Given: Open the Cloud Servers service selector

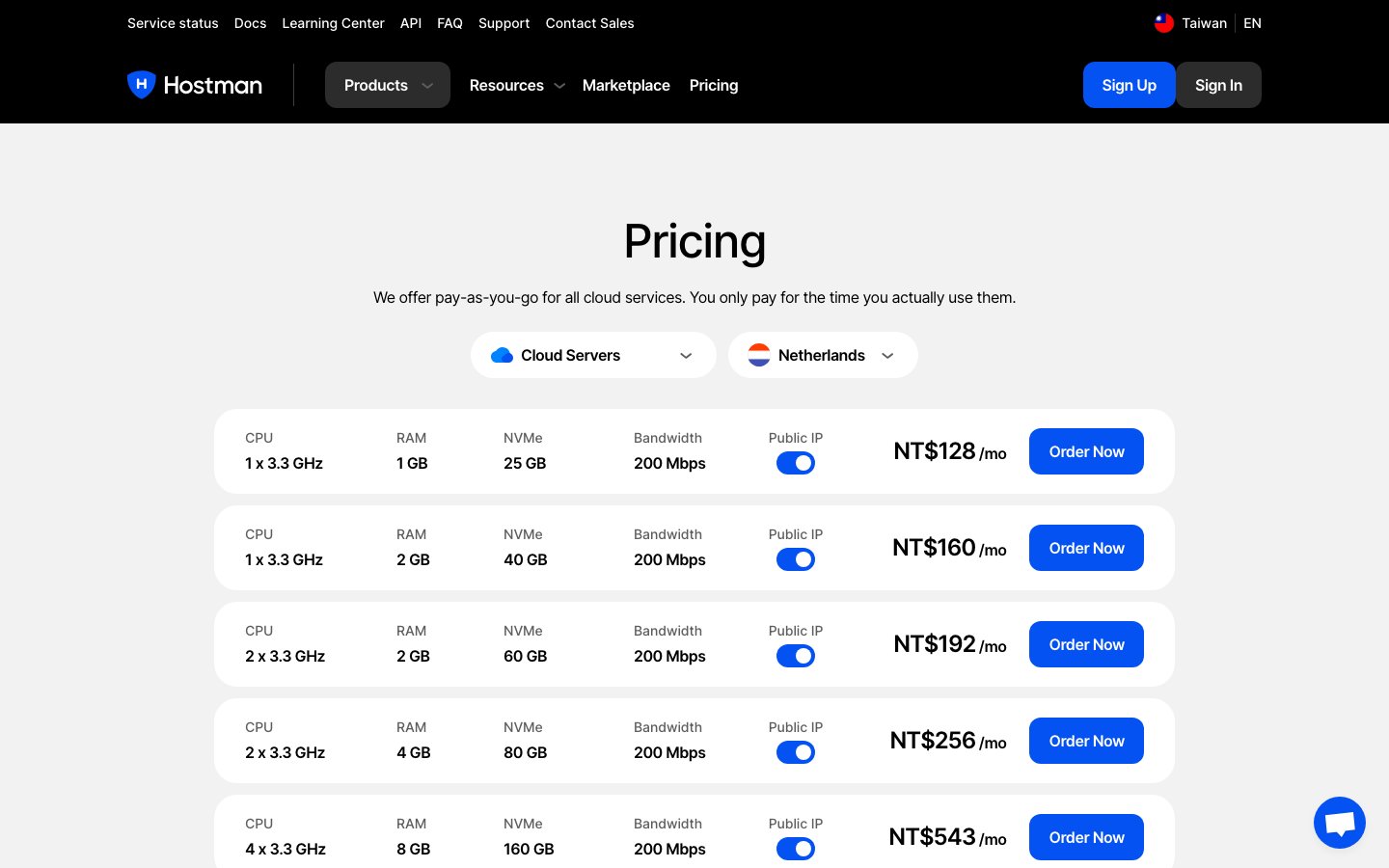Looking at the screenshot, I should [593, 355].
